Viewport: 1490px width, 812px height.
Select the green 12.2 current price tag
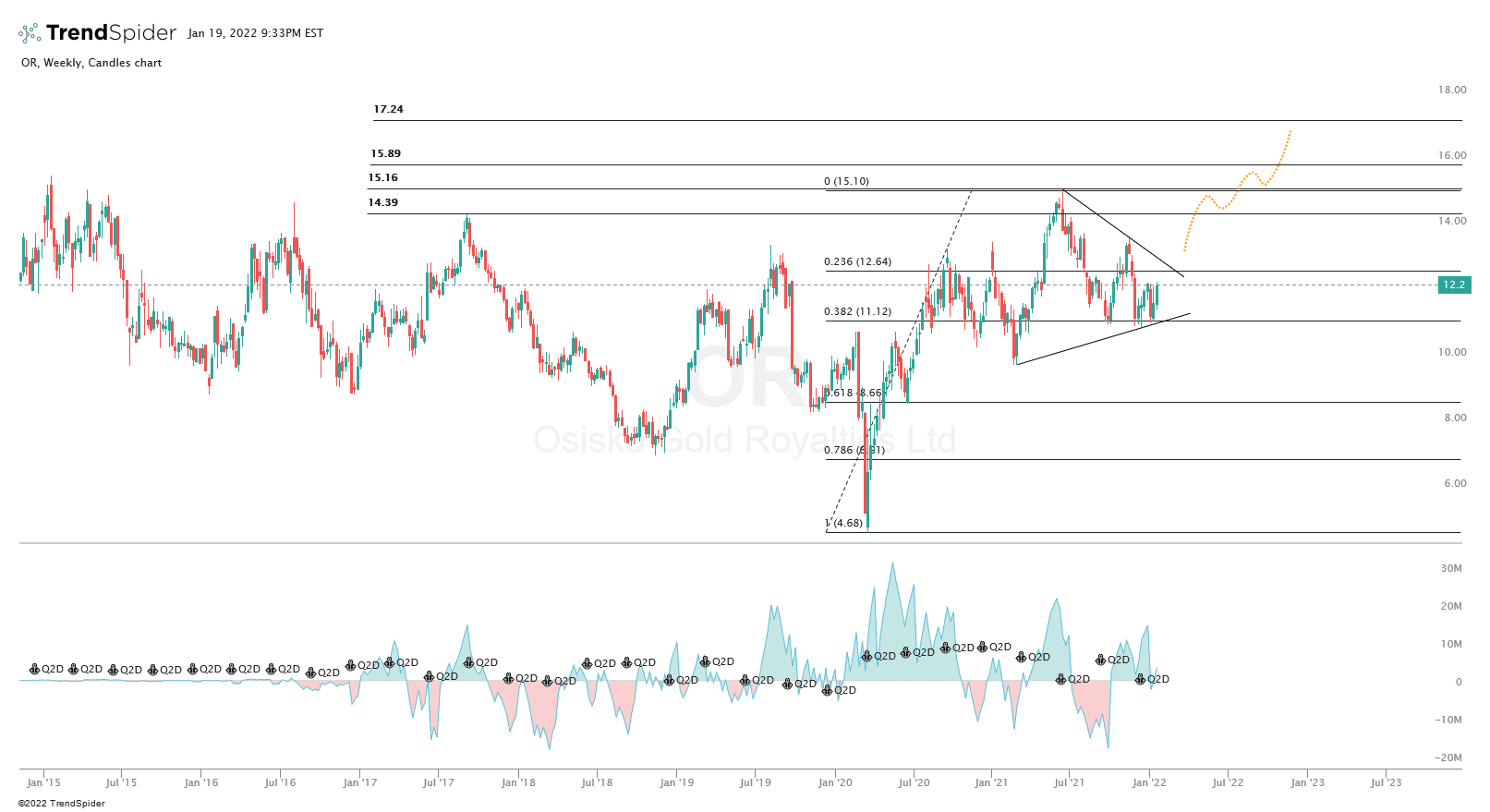point(1454,285)
